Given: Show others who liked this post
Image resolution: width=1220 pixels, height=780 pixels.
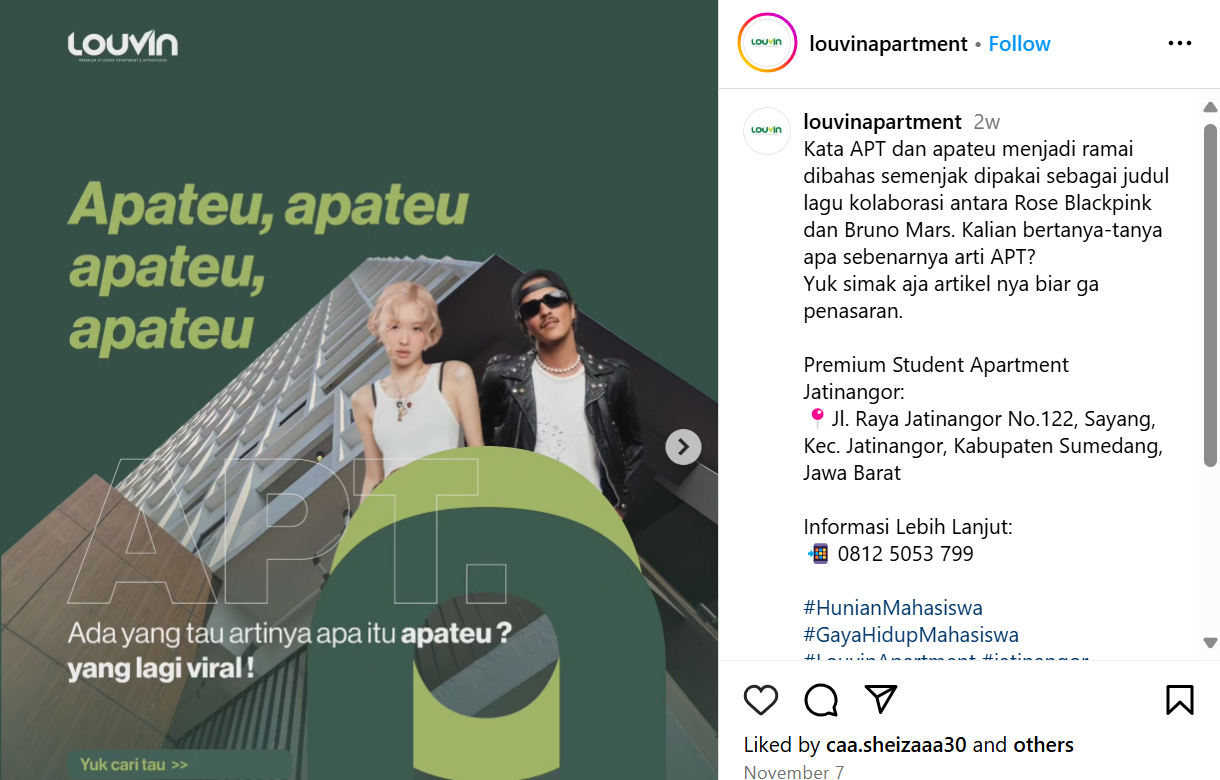Looking at the screenshot, I should tap(1043, 745).
